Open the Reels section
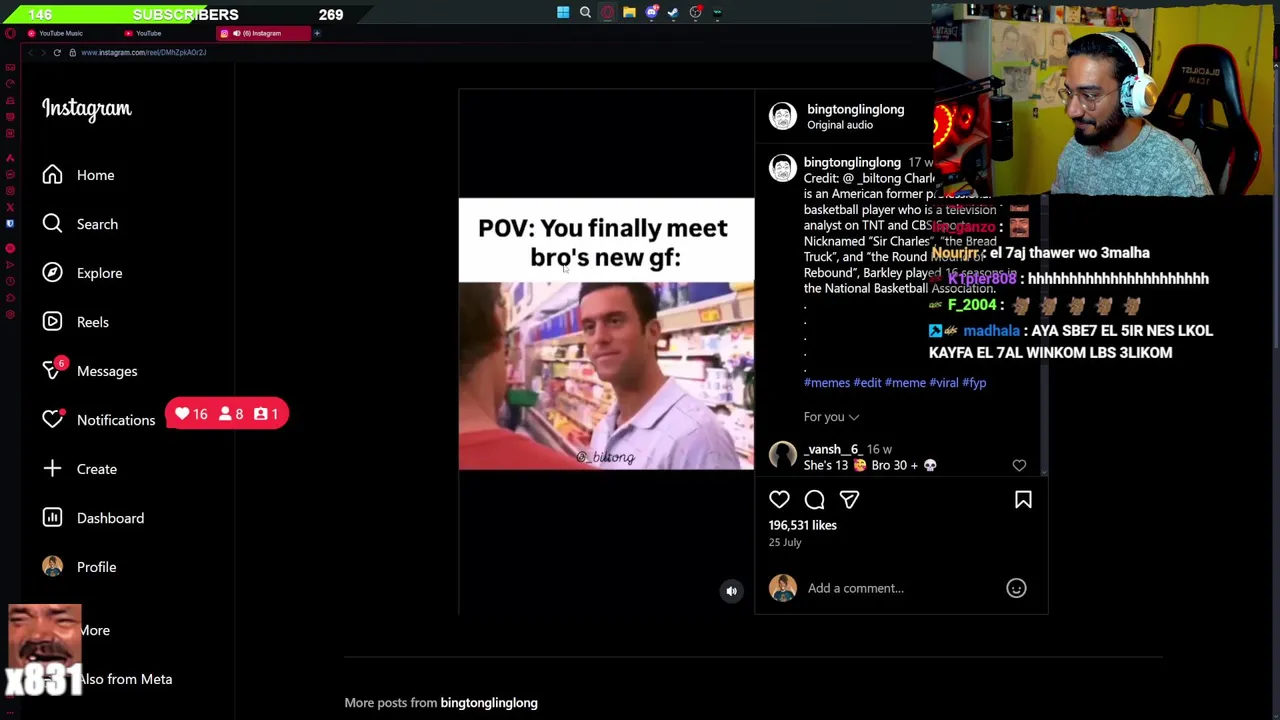 click(76, 322)
